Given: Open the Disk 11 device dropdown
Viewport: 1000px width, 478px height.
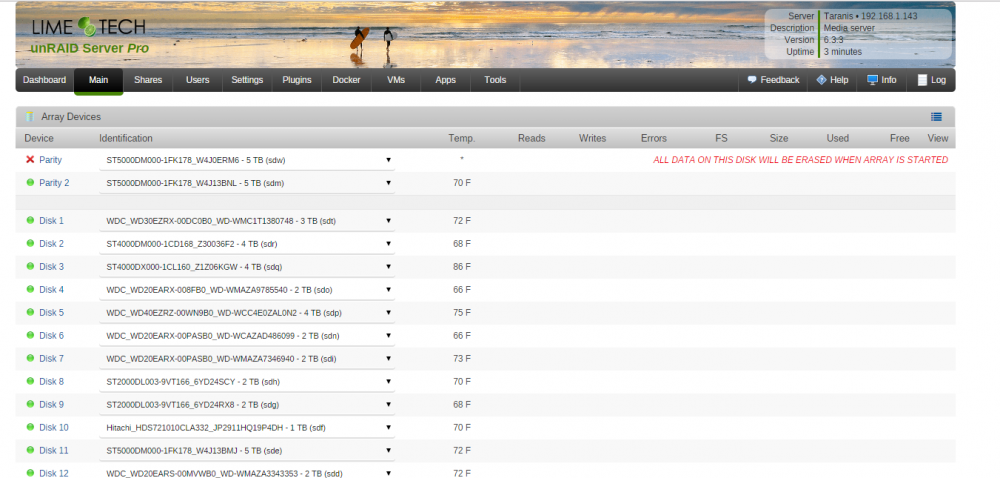Looking at the screenshot, I should coord(247,450).
